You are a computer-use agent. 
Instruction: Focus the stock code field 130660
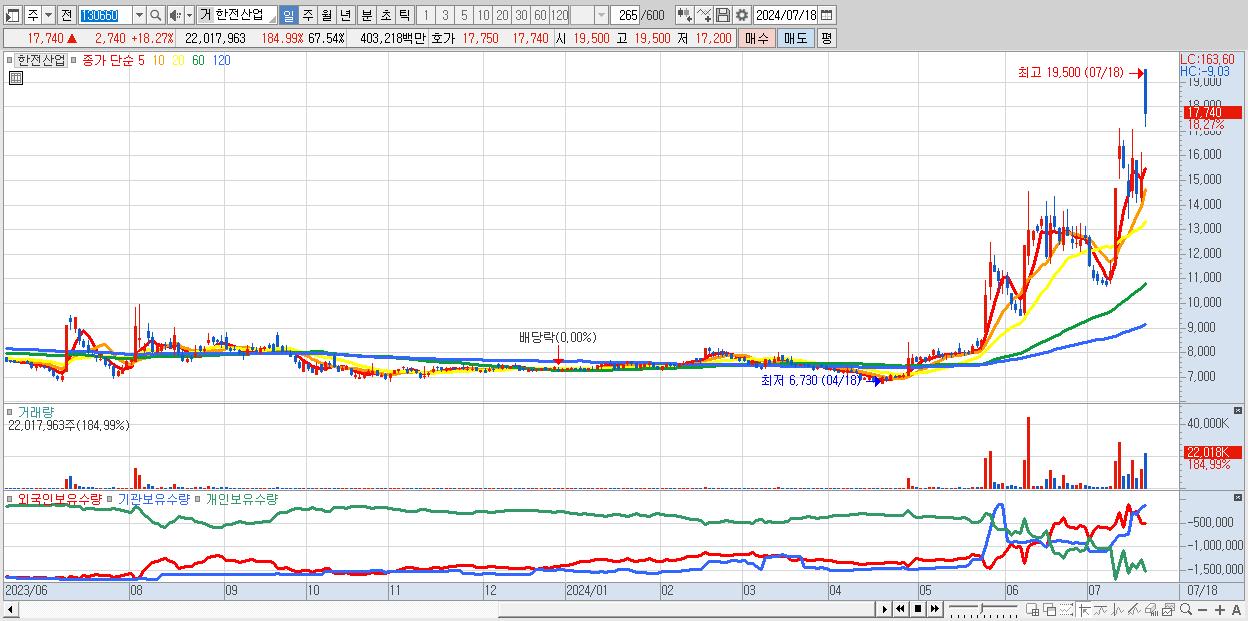[x=104, y=15]
